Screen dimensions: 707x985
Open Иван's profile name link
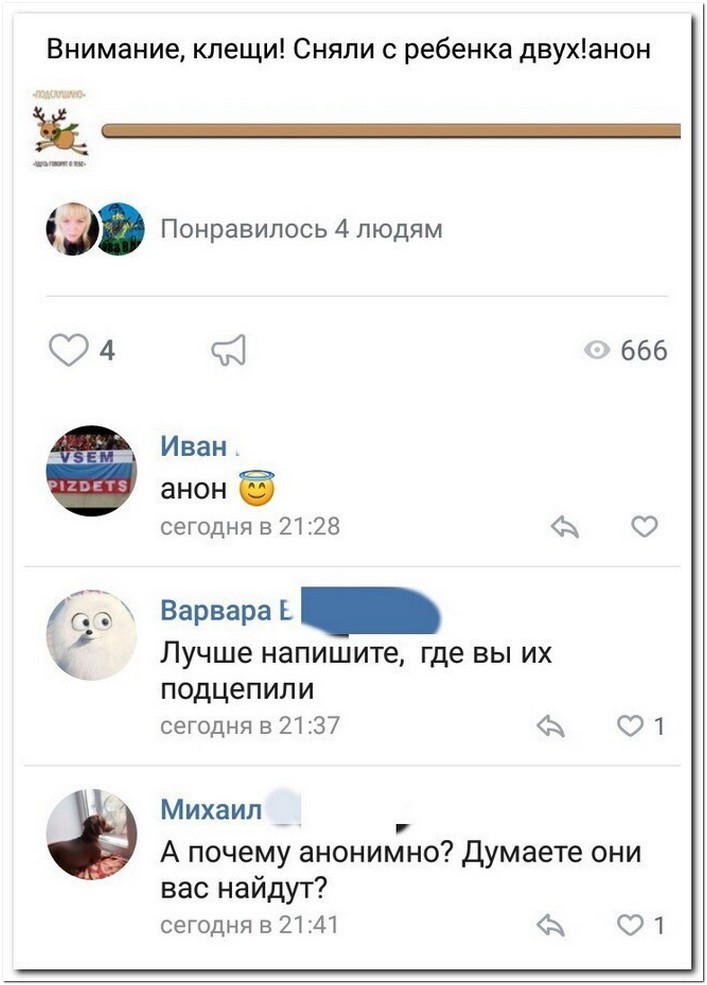point(194,446)
